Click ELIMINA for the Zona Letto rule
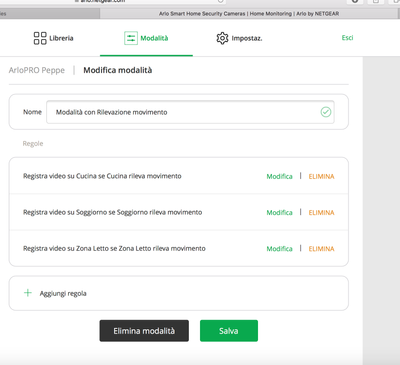 [x=321, y=249]
